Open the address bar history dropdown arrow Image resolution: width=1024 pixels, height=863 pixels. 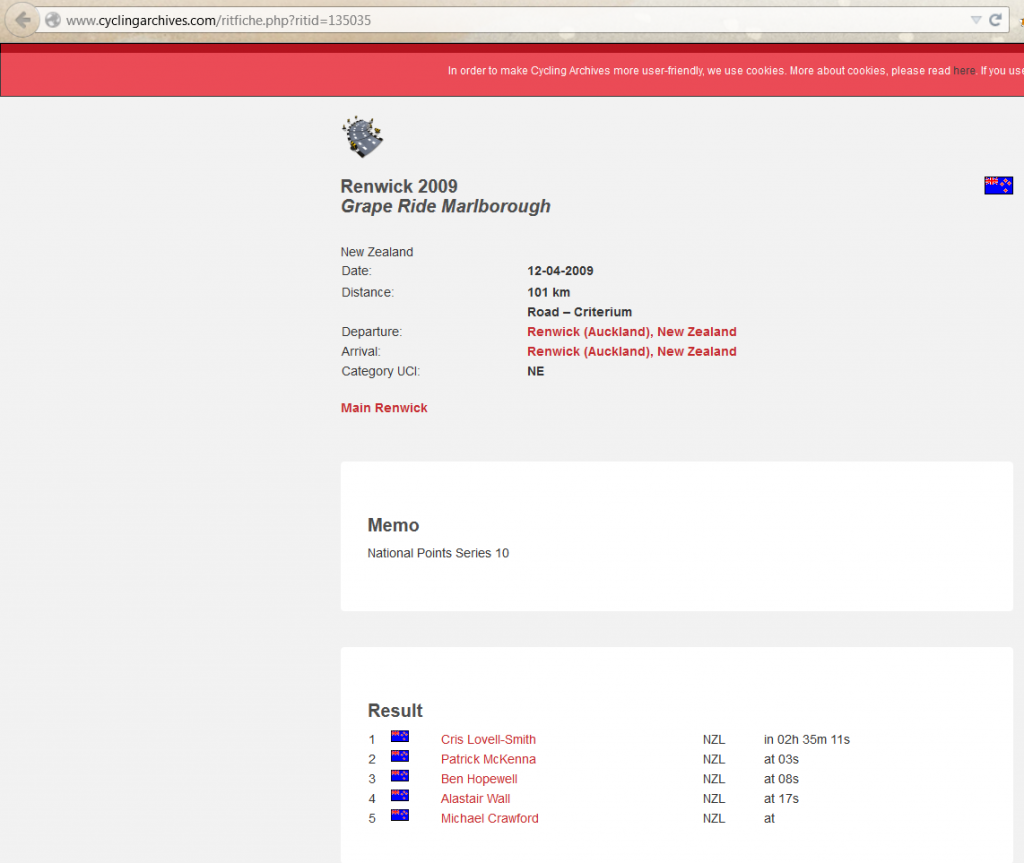coord(976,20)
